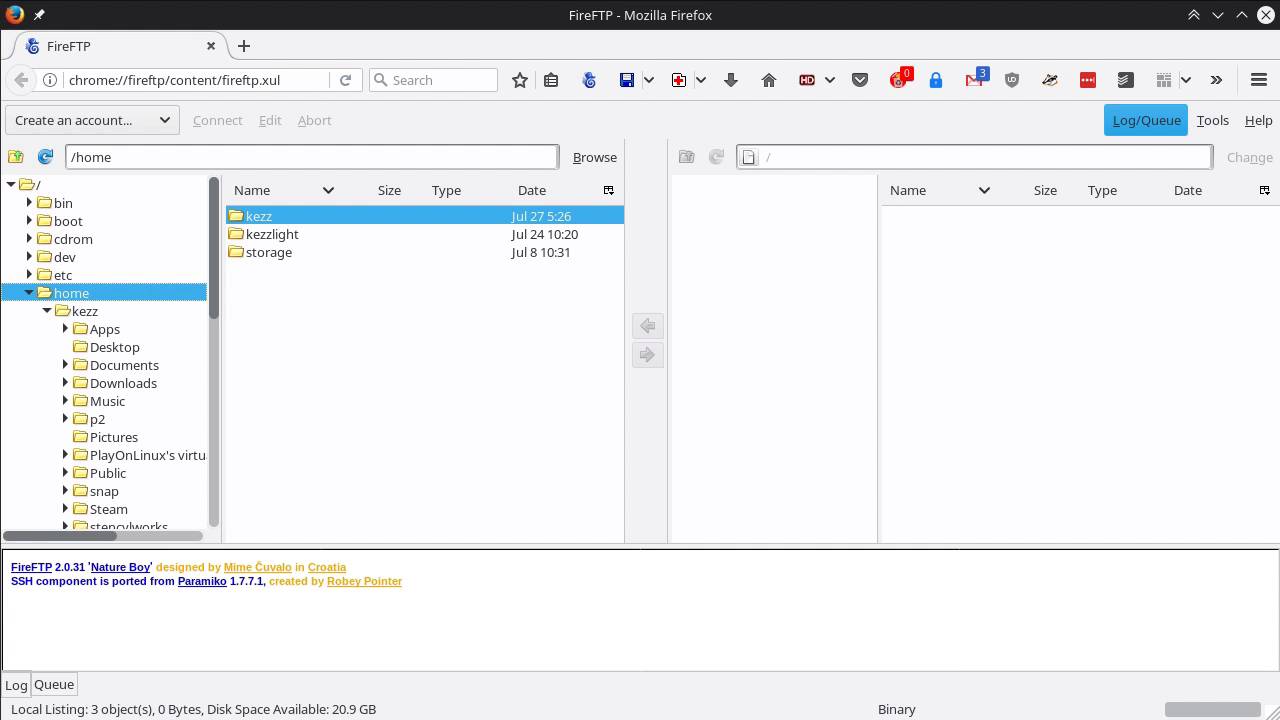The image size is (1280, 720).
Task: Click red extension icon with 0 badge
Action: click(x=899, y=80)
